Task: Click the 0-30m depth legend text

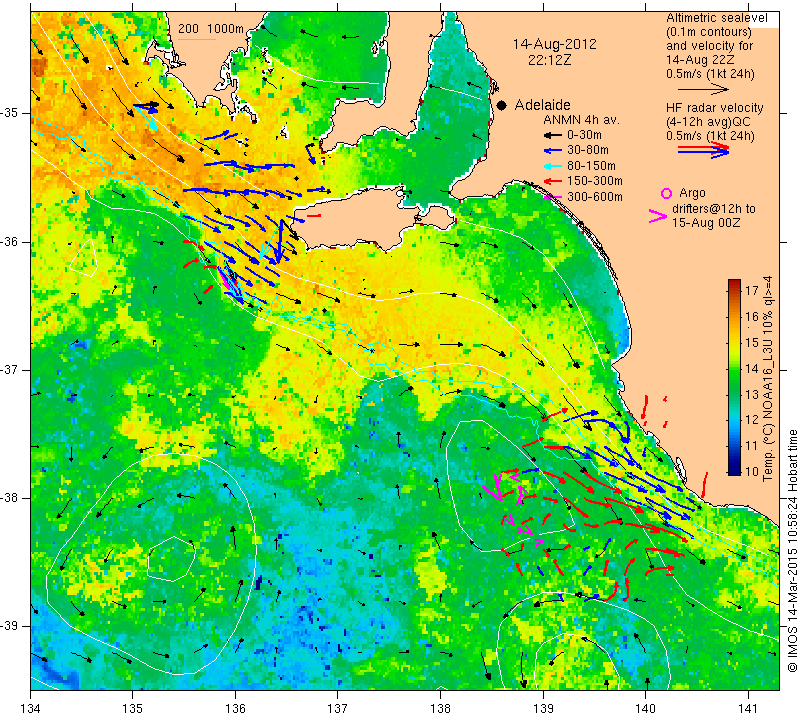Action: tap(584, 135)
